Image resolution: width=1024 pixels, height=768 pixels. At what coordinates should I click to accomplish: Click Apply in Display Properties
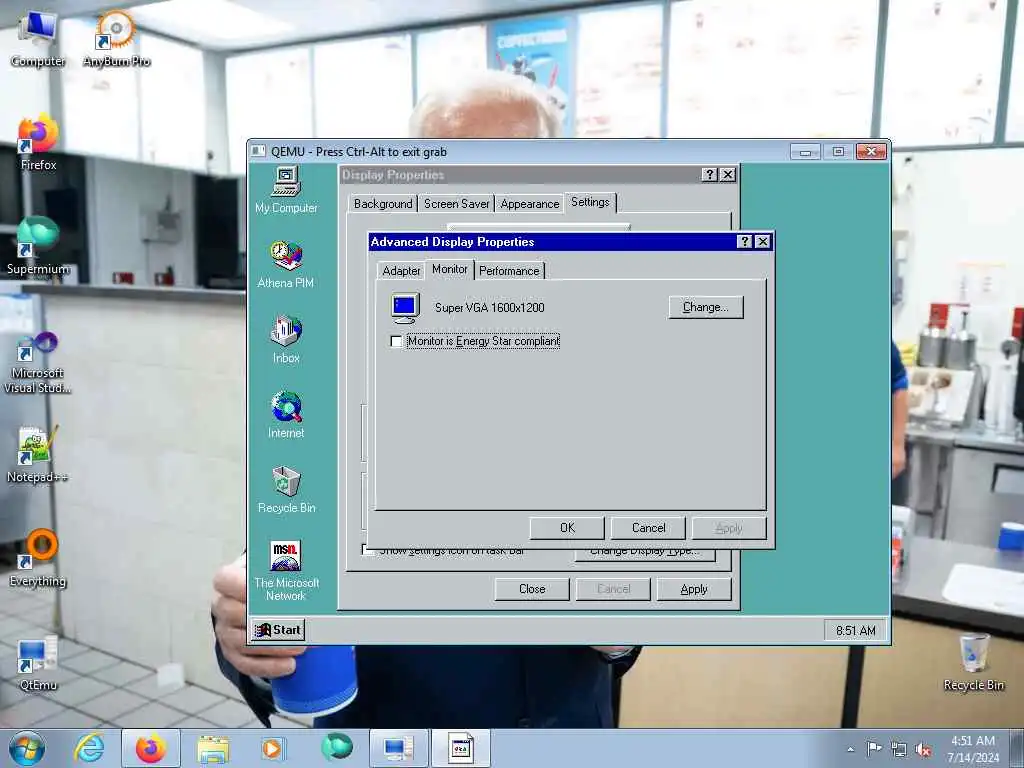694,589
